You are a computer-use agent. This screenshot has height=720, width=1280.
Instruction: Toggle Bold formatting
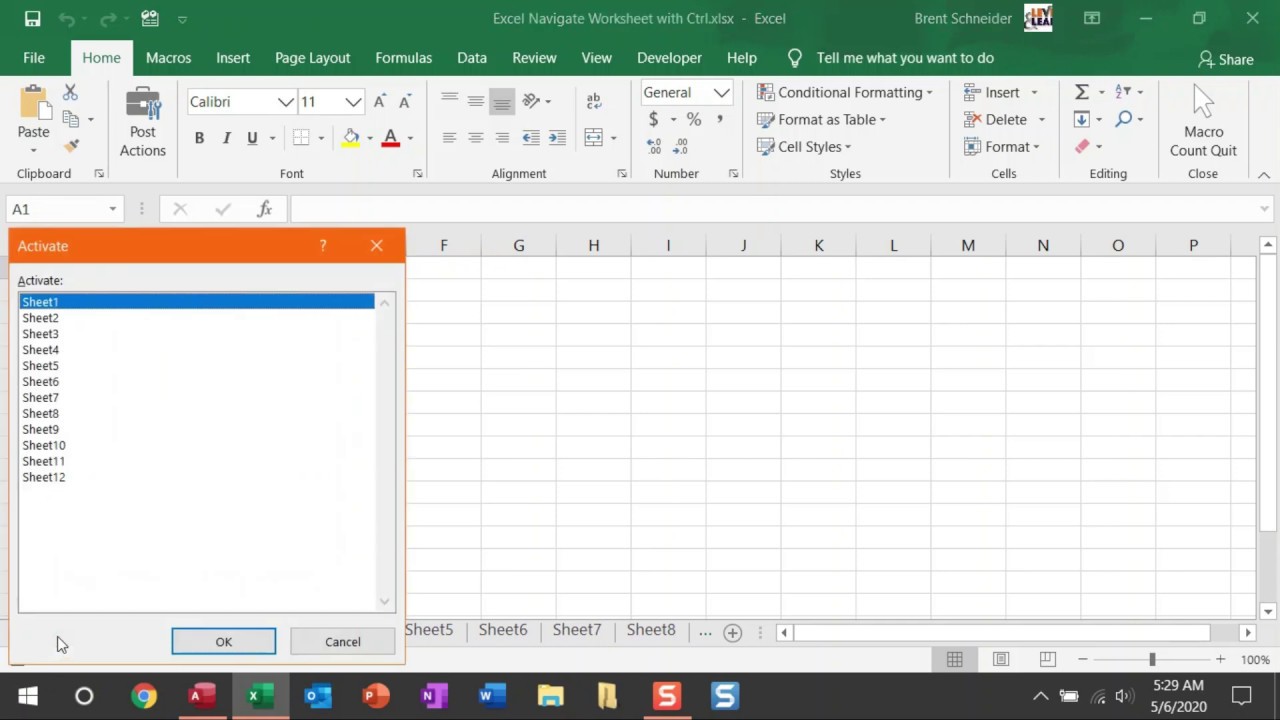point(199,138)
